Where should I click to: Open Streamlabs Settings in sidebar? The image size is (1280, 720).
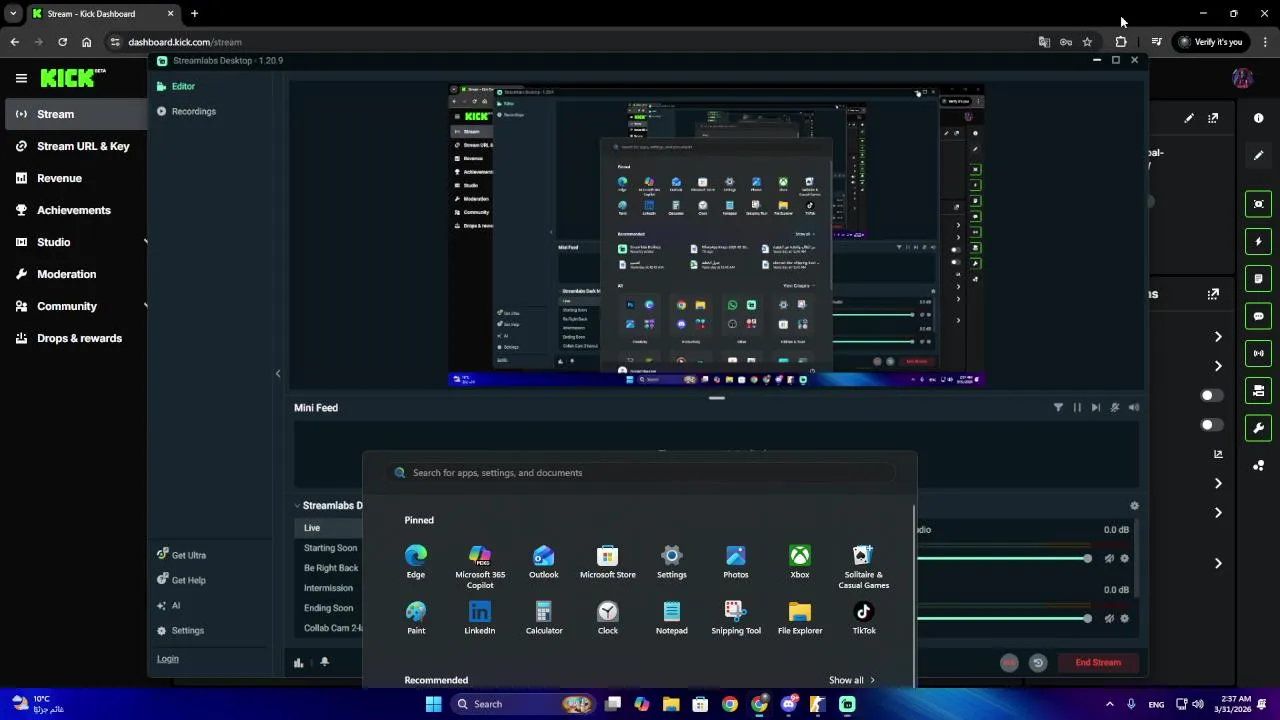(180, 630)
